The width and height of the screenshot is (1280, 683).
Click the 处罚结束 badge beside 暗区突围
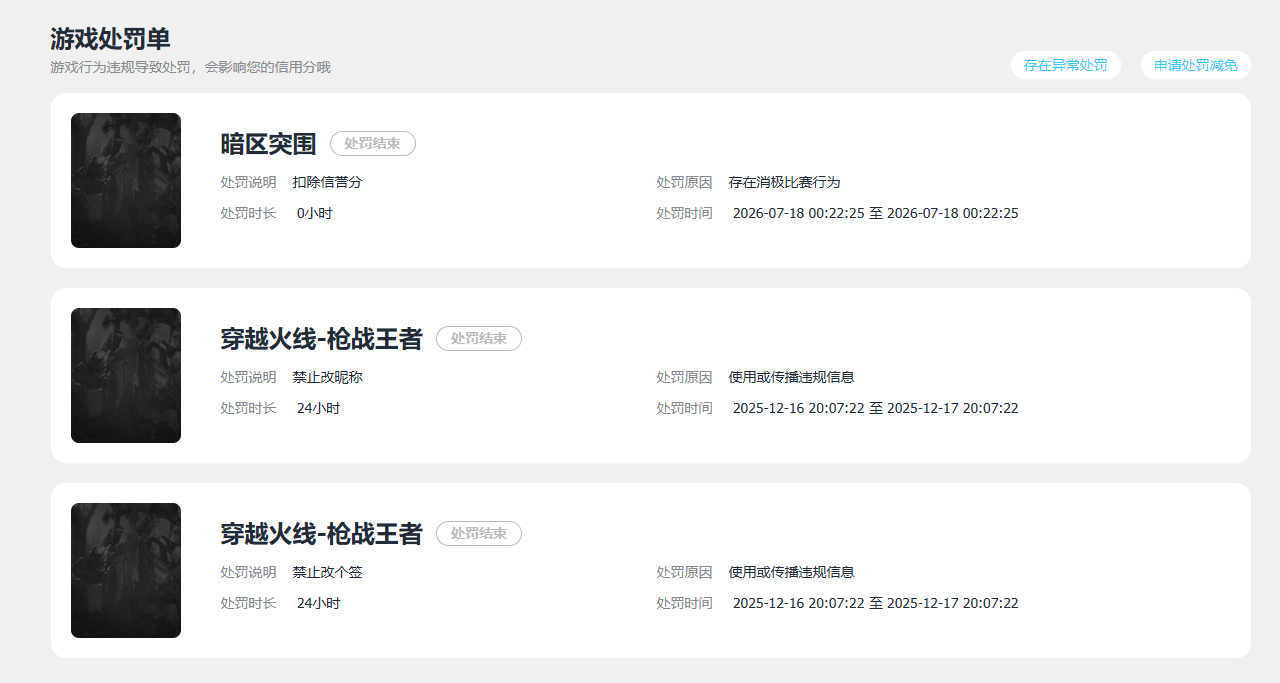click(x=373, y=144)
